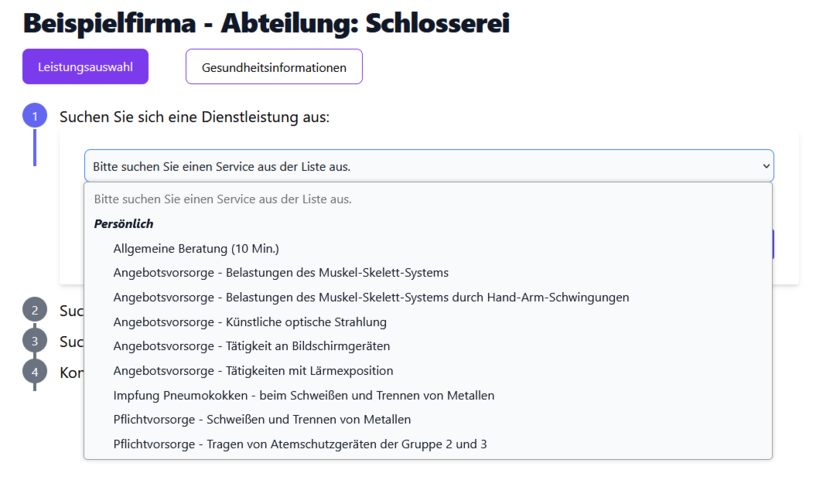Open the Leistungsauswahl tab
Viewport: 823px width, 490px height.
pyautogui.click(x=85, y=67)
